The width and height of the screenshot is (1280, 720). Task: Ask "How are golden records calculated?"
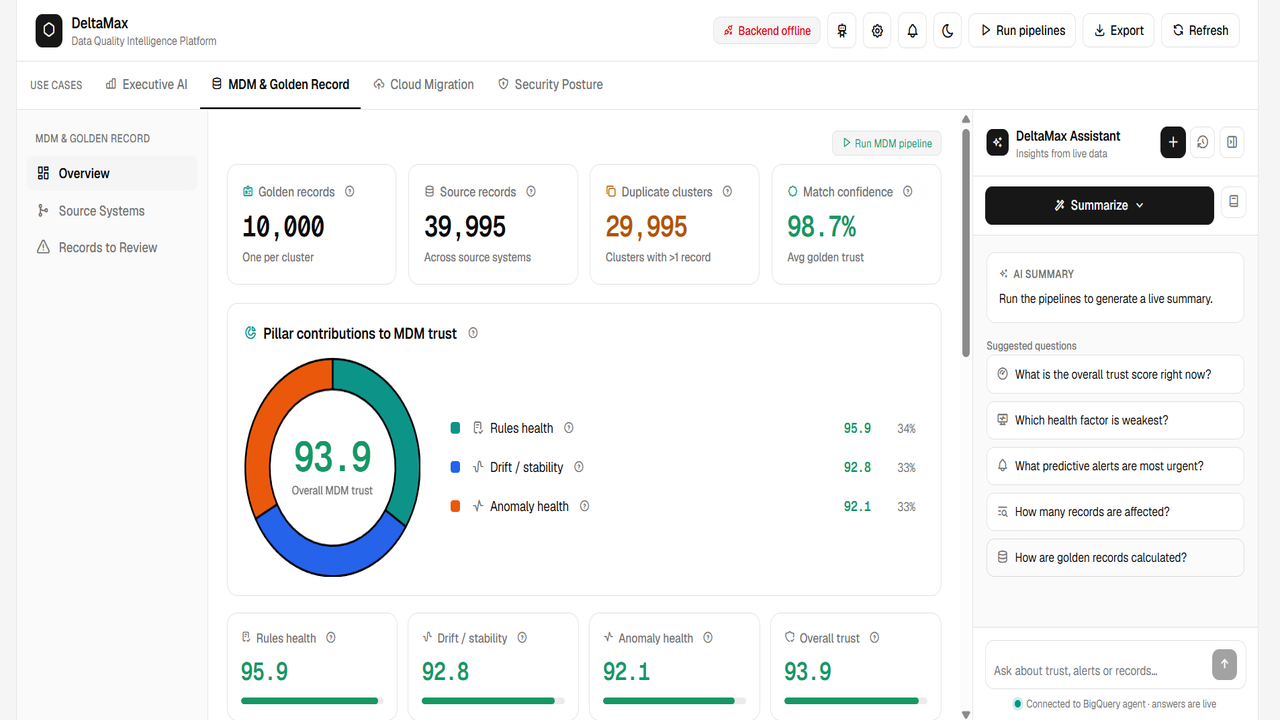pyautogui.click(x=1115, y=558)
